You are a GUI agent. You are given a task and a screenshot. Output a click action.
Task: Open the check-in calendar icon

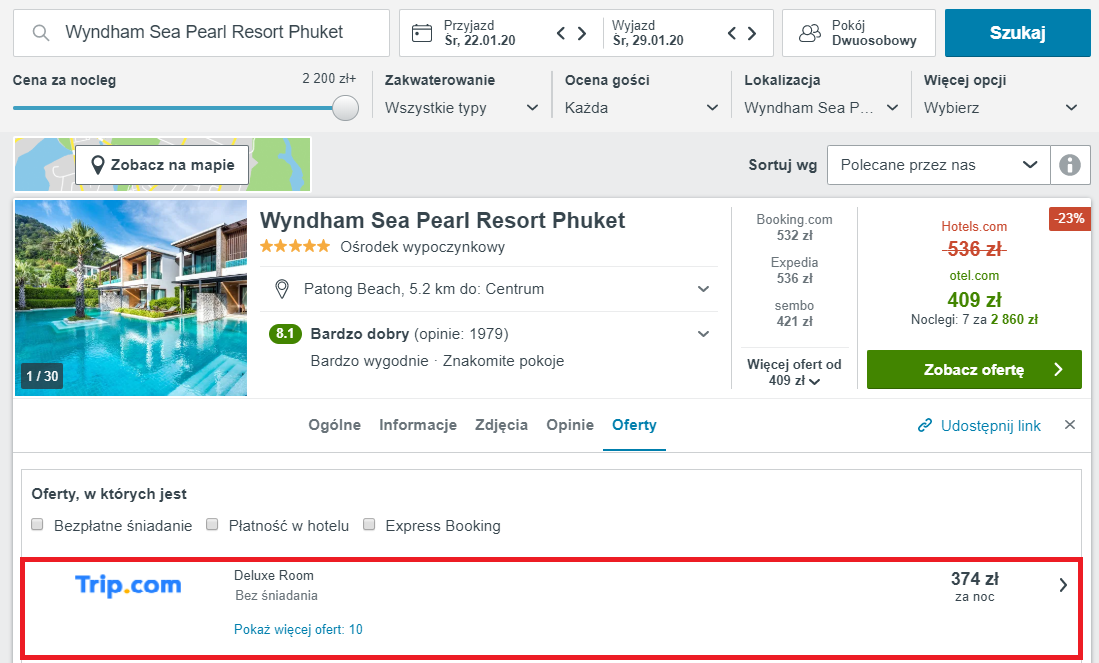pyautogui.click(x=422, y=33)
